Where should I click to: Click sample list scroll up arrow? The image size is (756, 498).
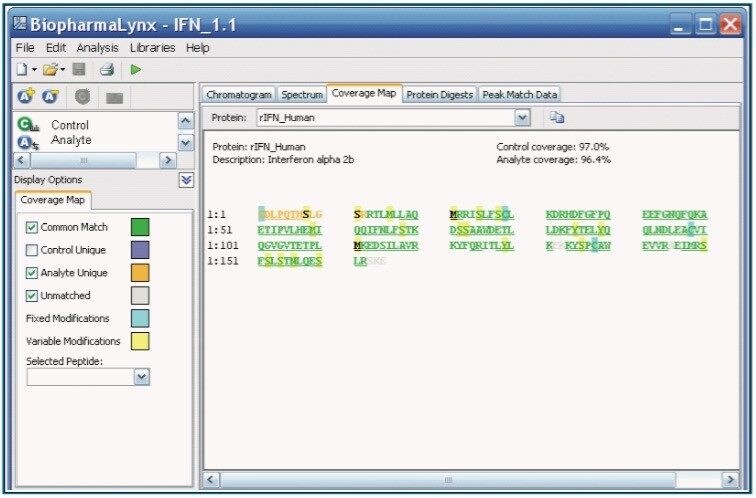pos(186,121)
